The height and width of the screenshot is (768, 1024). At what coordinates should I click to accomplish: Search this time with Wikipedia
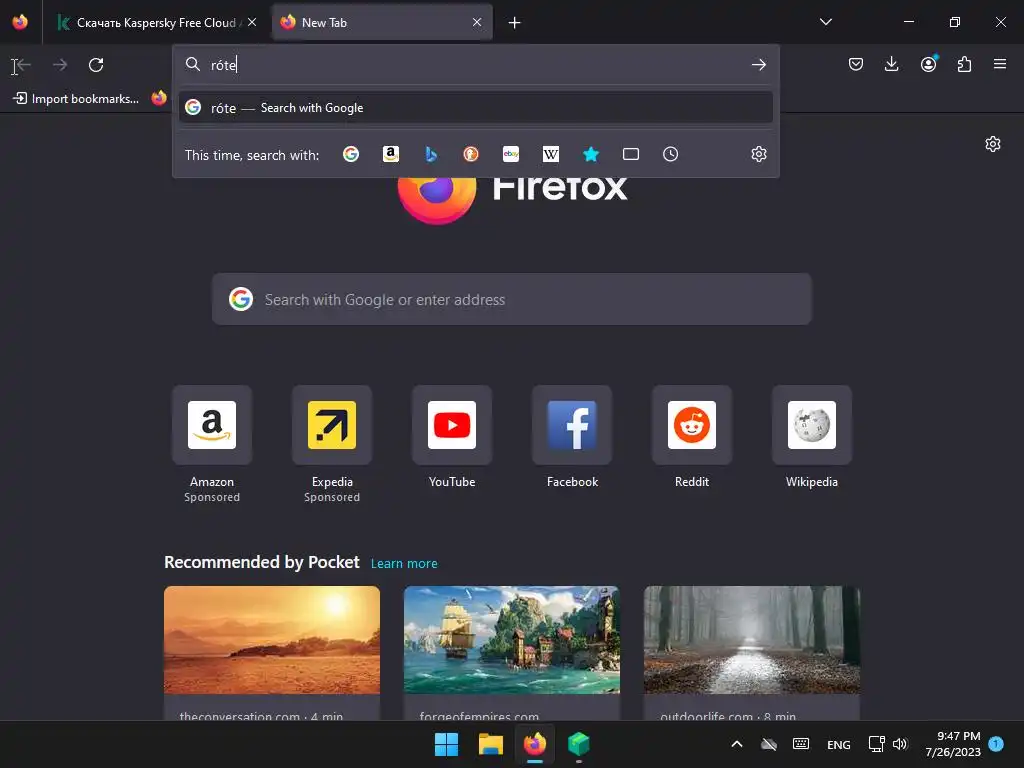[551, 154]
